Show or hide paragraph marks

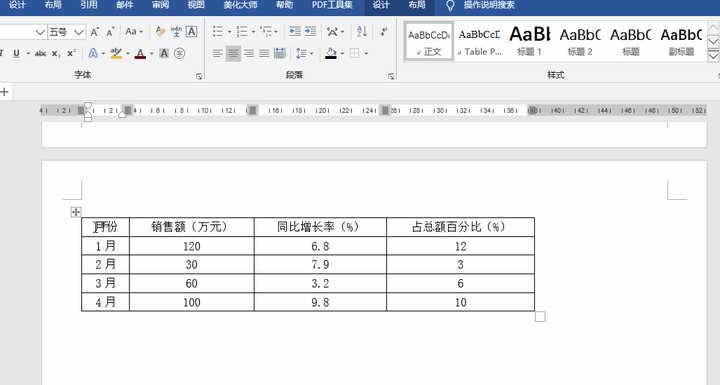(383, 32)
